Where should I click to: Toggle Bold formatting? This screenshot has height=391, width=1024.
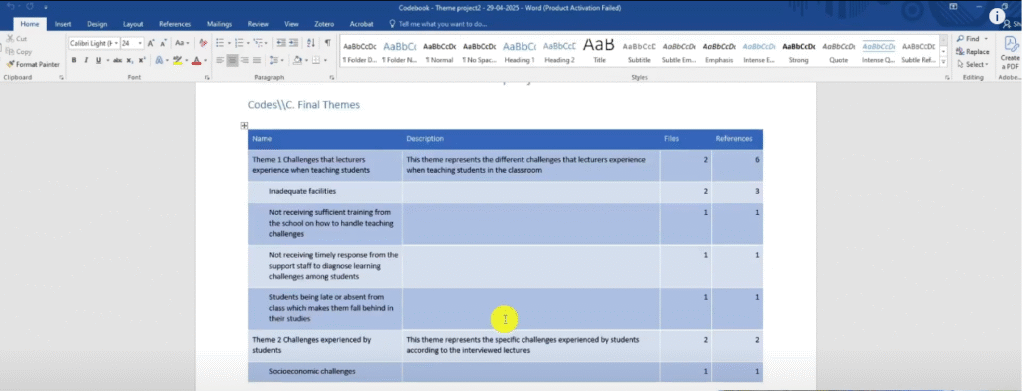click(74, 60)
